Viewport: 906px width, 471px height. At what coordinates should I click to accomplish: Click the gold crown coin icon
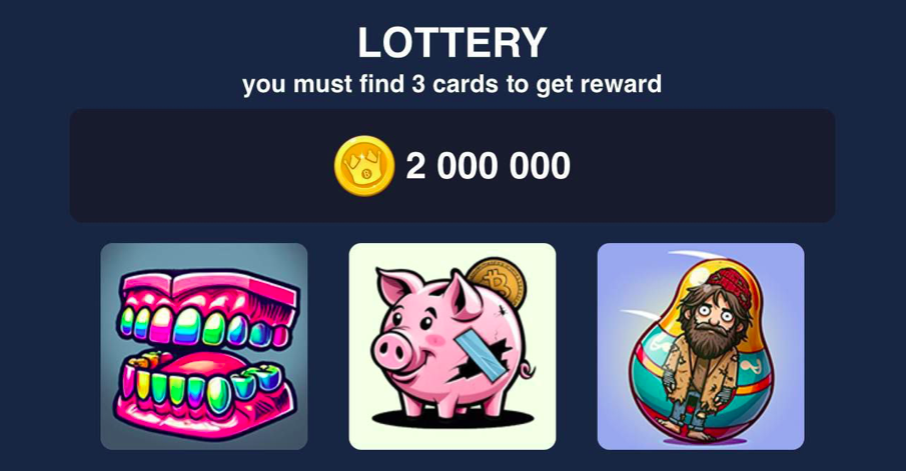point(364,166)
